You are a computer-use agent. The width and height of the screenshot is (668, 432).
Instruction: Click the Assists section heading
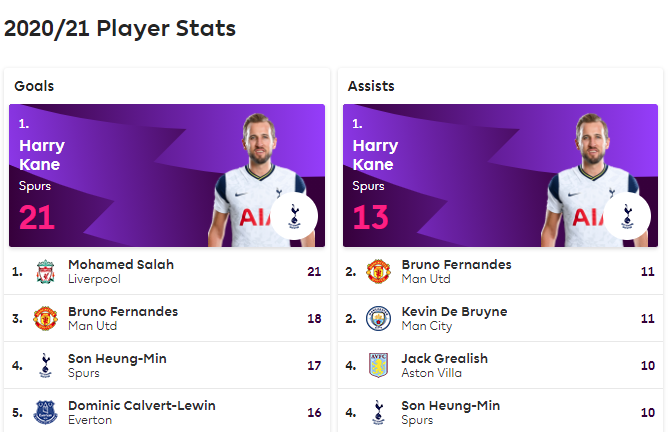click(x=371, y=86)
